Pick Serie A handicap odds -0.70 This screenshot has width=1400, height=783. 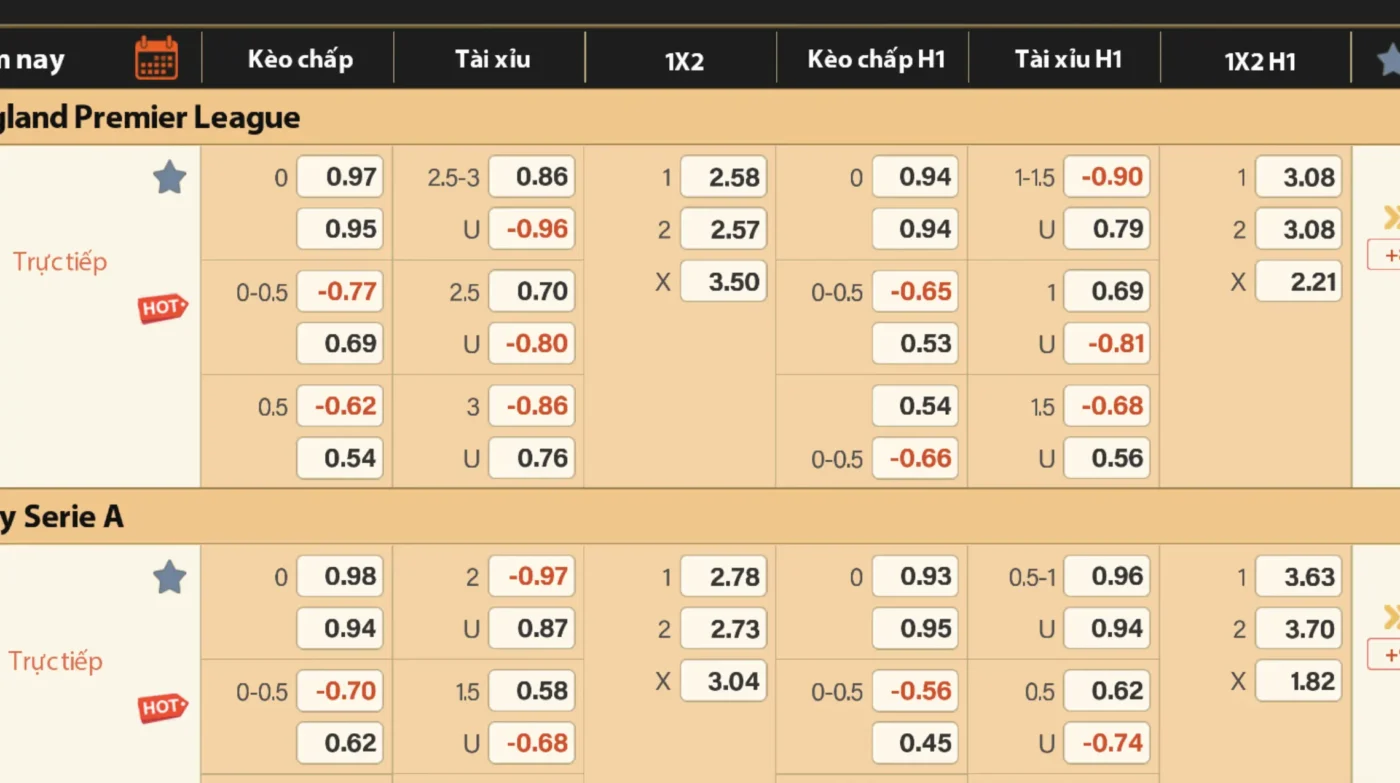pos(340,690)
